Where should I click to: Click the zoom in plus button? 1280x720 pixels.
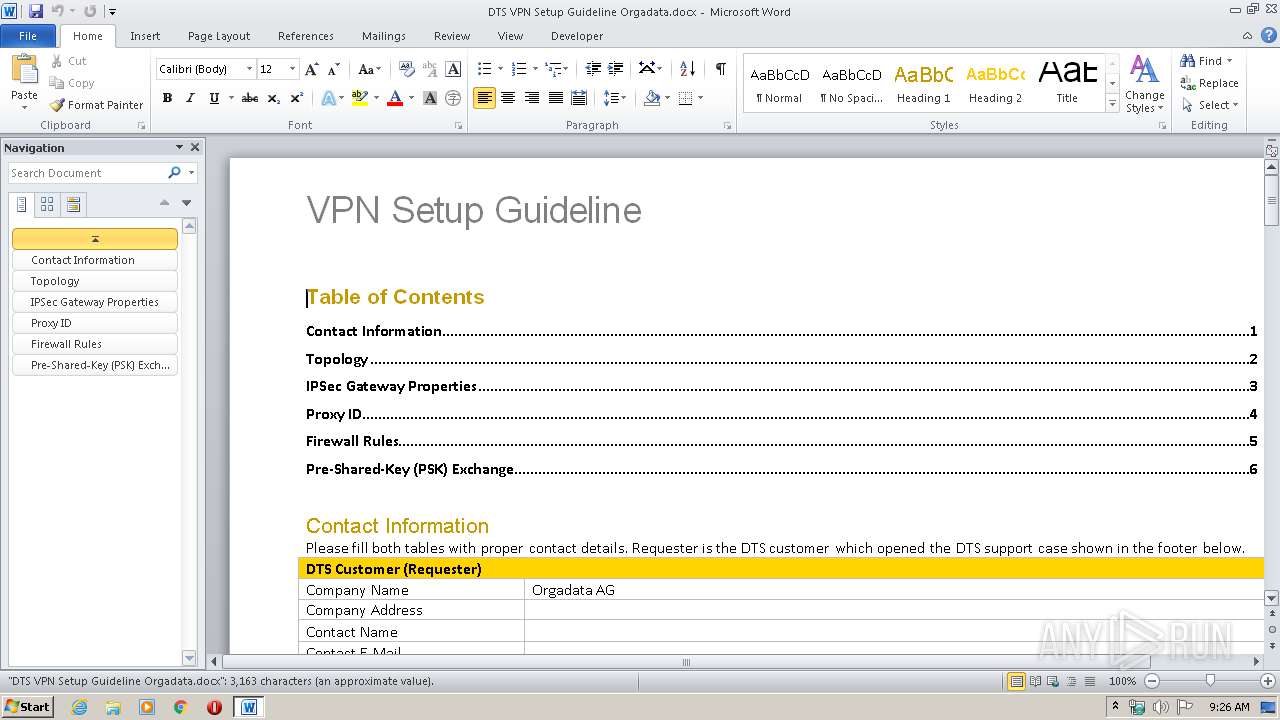1267,681
